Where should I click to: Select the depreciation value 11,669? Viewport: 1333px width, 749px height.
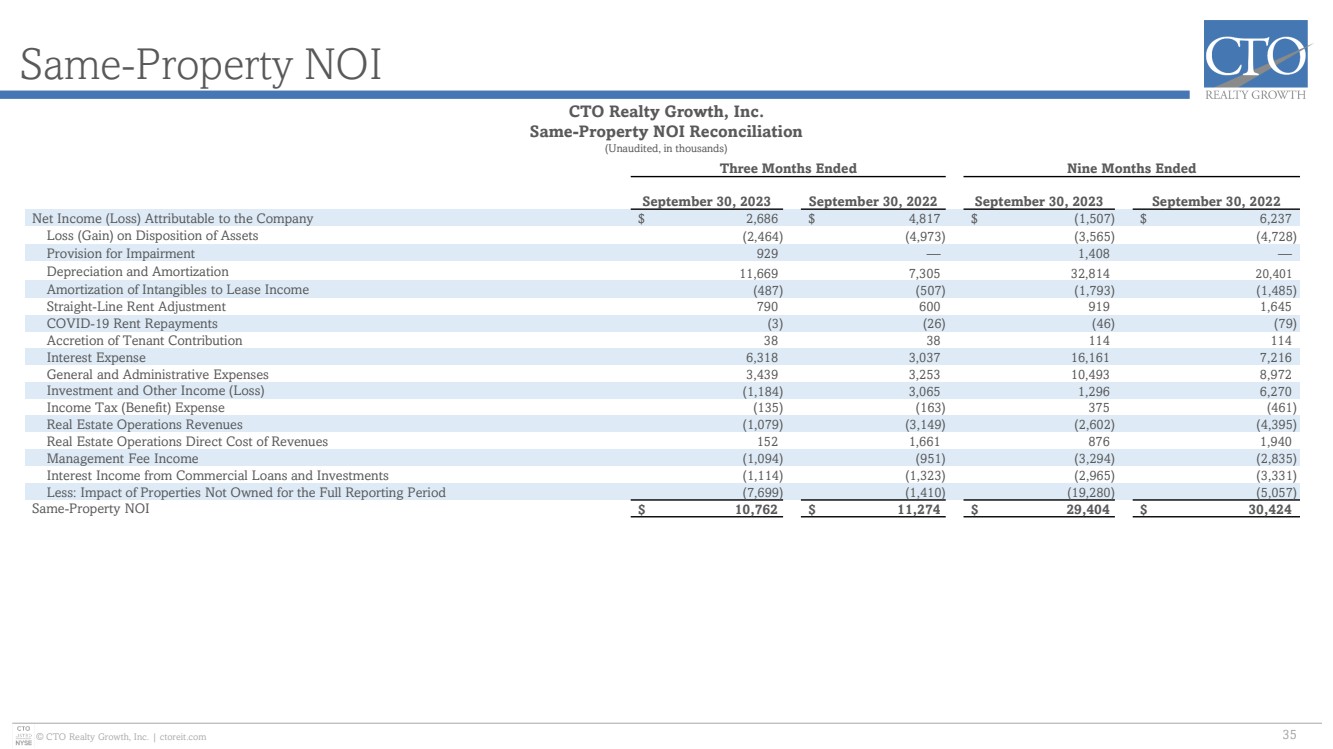757,273
